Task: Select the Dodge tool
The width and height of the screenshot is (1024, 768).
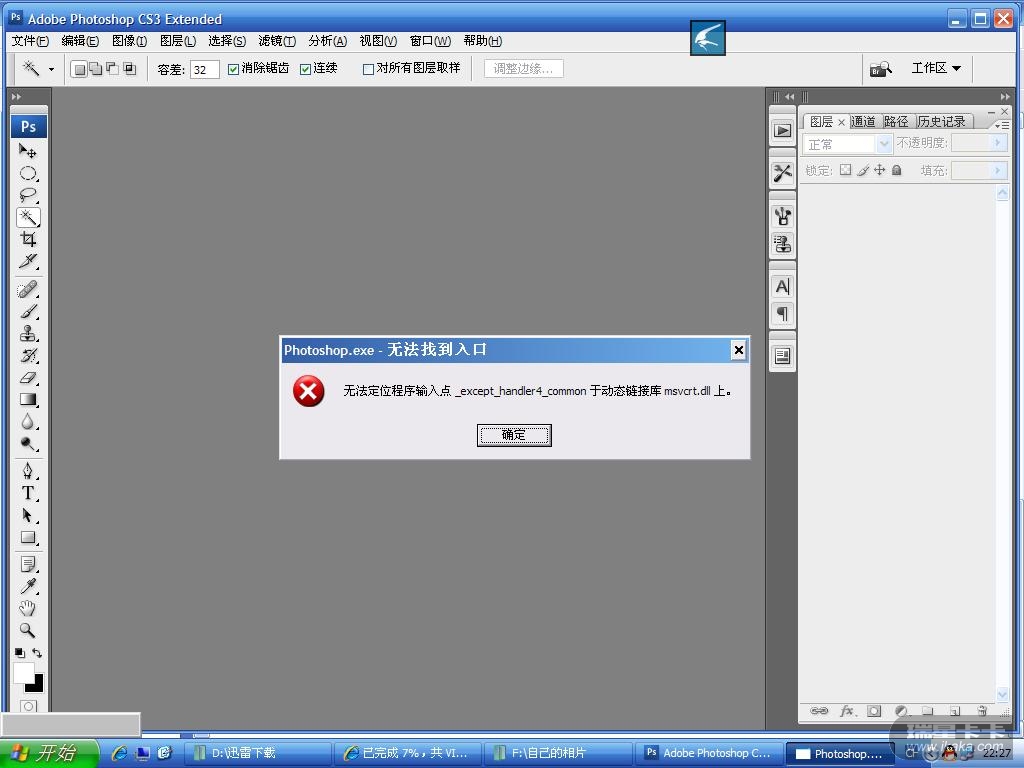Action: click(27, 444)
